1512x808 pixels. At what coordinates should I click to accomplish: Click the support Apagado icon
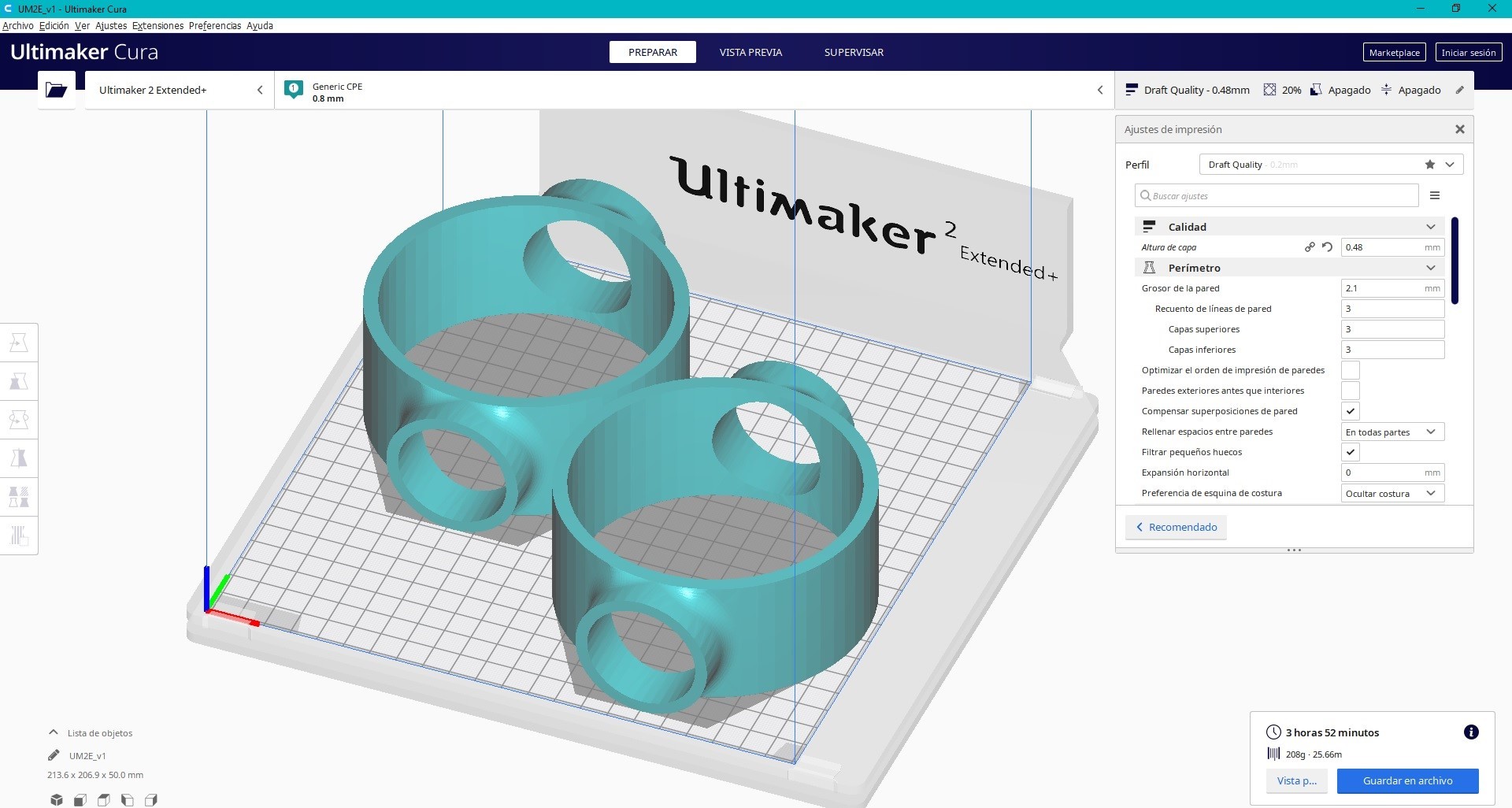1316,90
